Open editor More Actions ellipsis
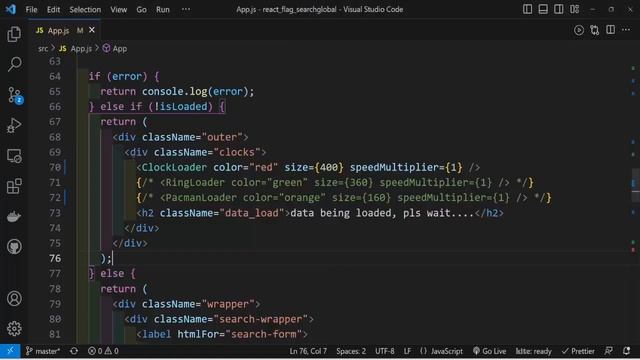The image size is (640, 360). click(626, 30)
